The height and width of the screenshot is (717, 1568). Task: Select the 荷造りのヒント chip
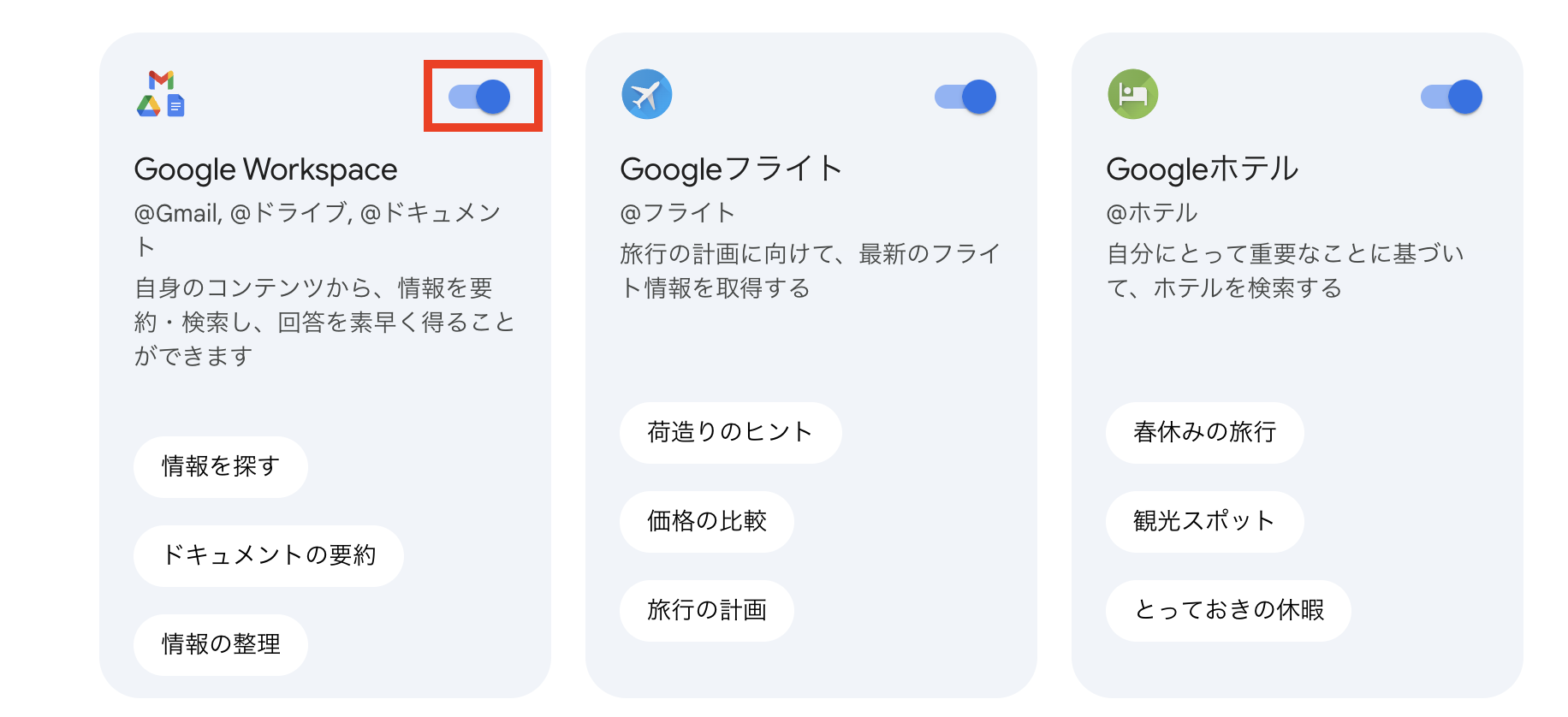tap(730, 433)
